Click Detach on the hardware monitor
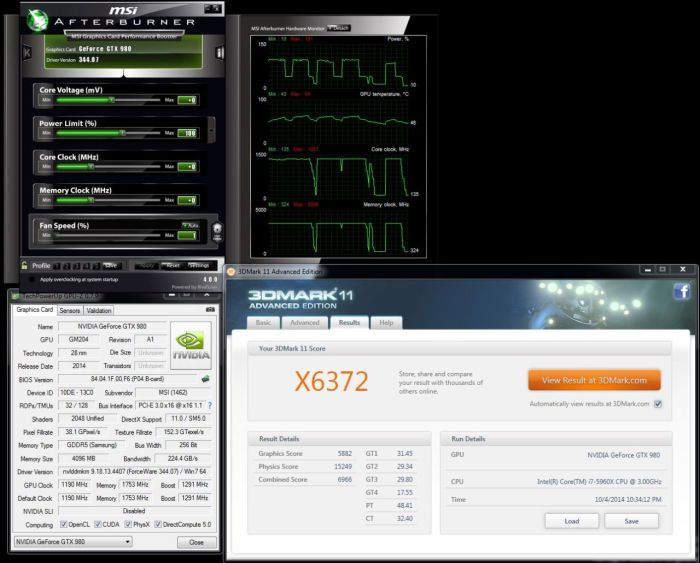This screenshot has height=563, width=700. [x=338, y=28]
